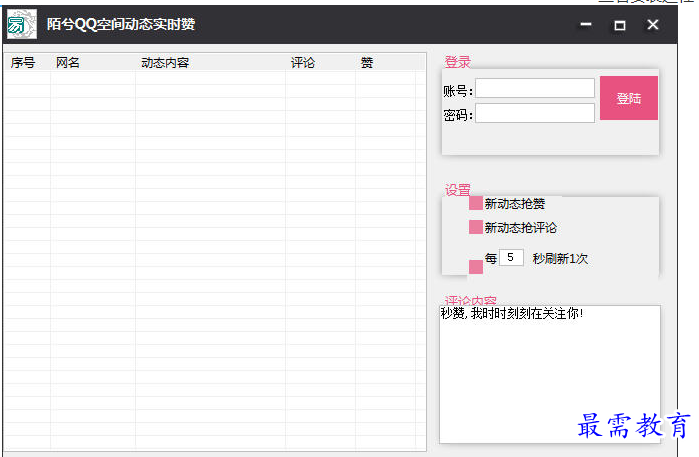Enable the 新动态抢赞 checkbox
699x457 pixels.
click(476, 203)
